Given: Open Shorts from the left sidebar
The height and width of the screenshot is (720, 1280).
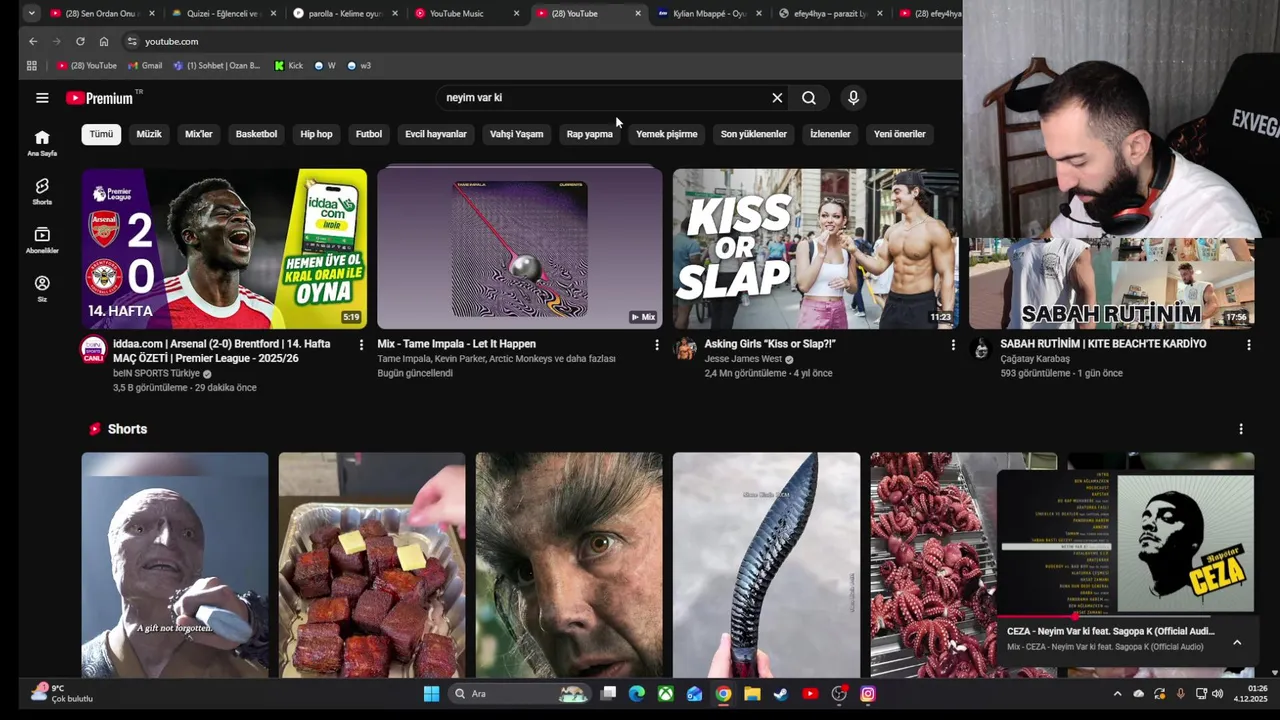Looking at the screenshot, I should (42, 192).
